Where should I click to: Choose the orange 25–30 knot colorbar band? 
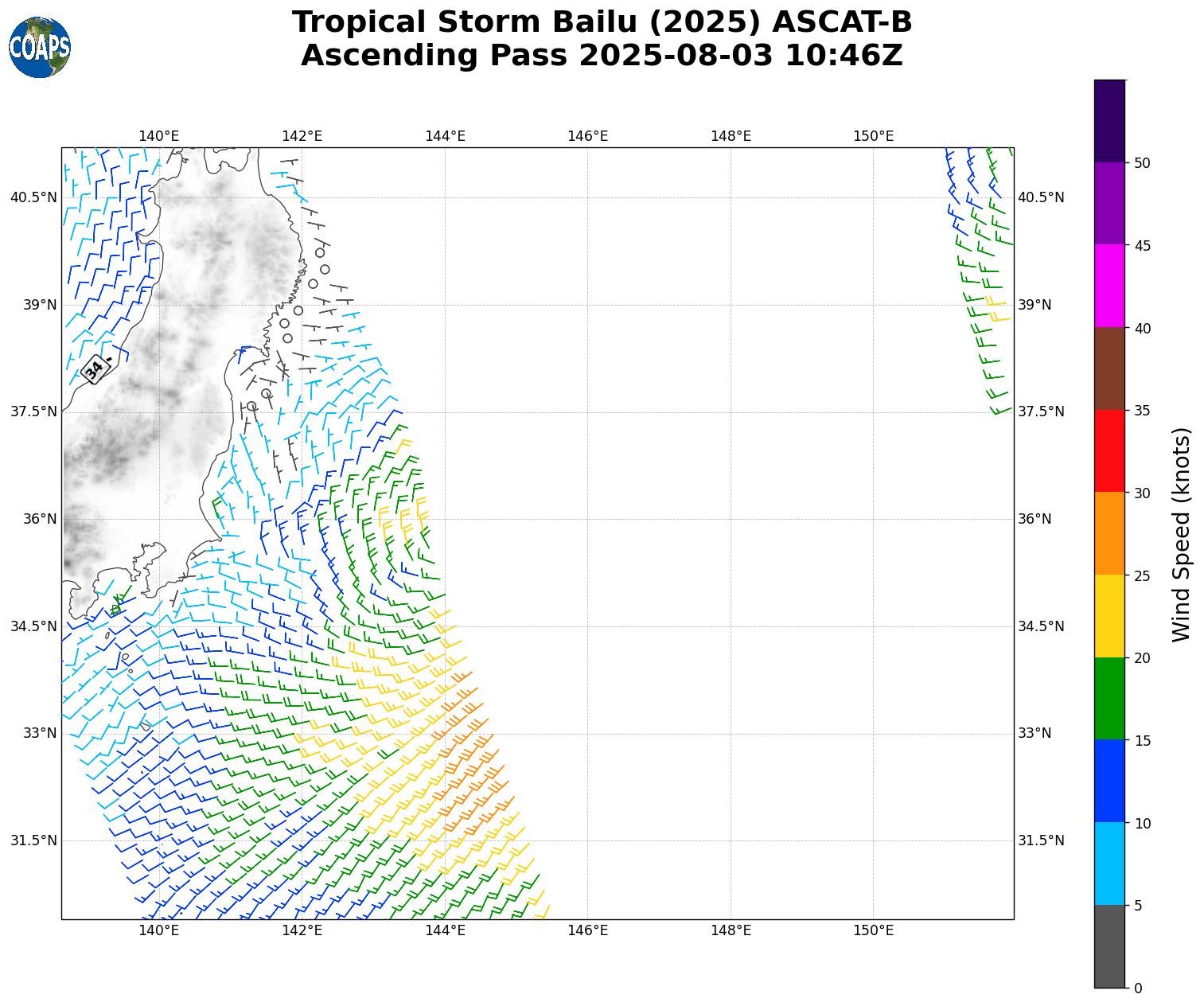[1109, 533]
